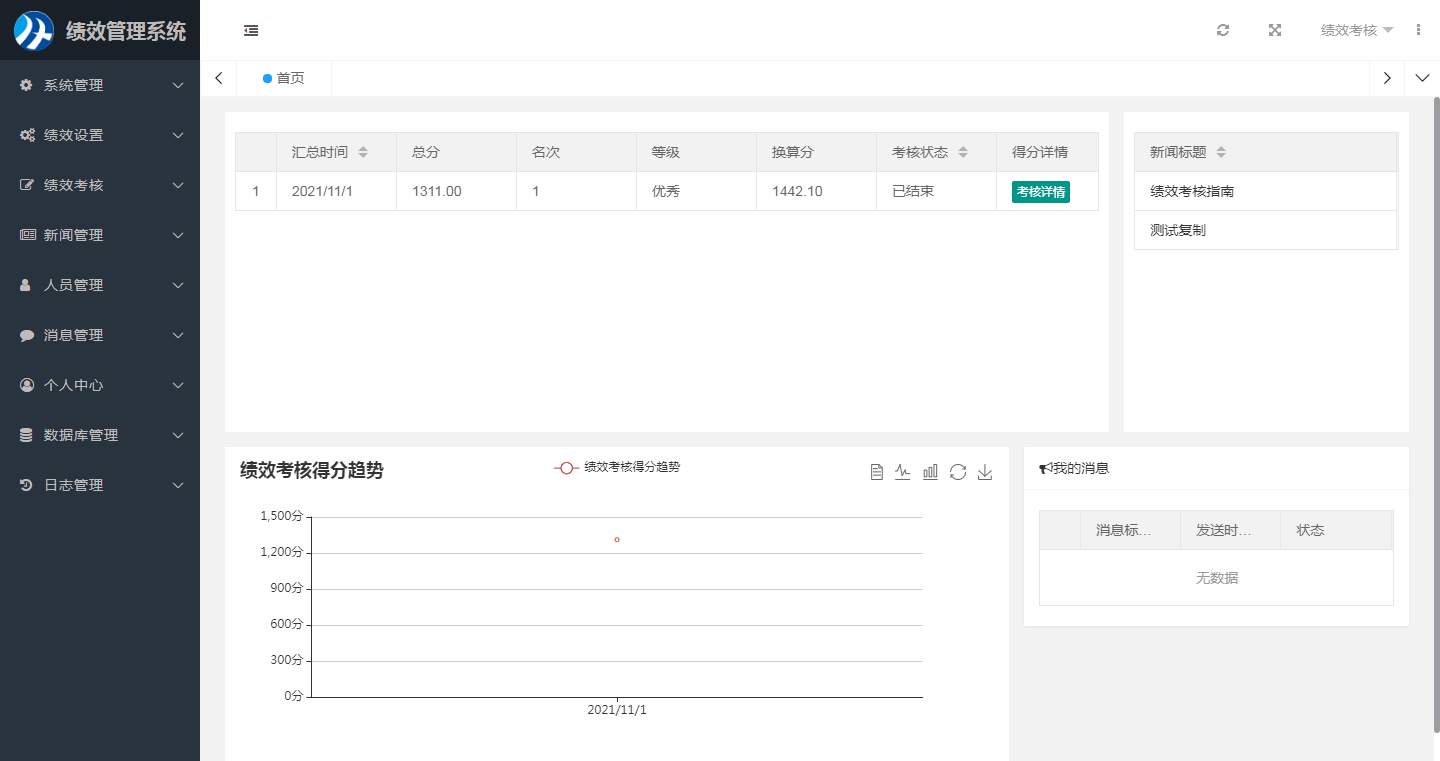Open the 绩效考核 user dropdown

1356,30
